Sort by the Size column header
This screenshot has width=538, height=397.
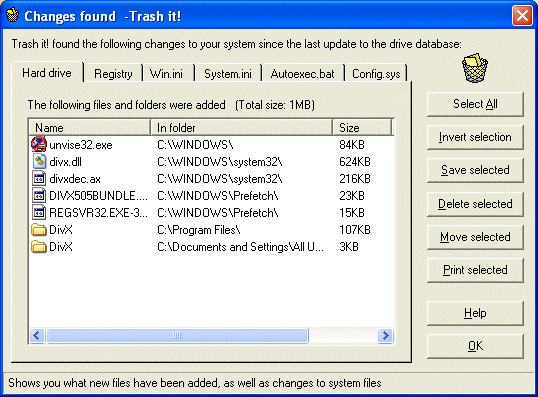point(362,127)
